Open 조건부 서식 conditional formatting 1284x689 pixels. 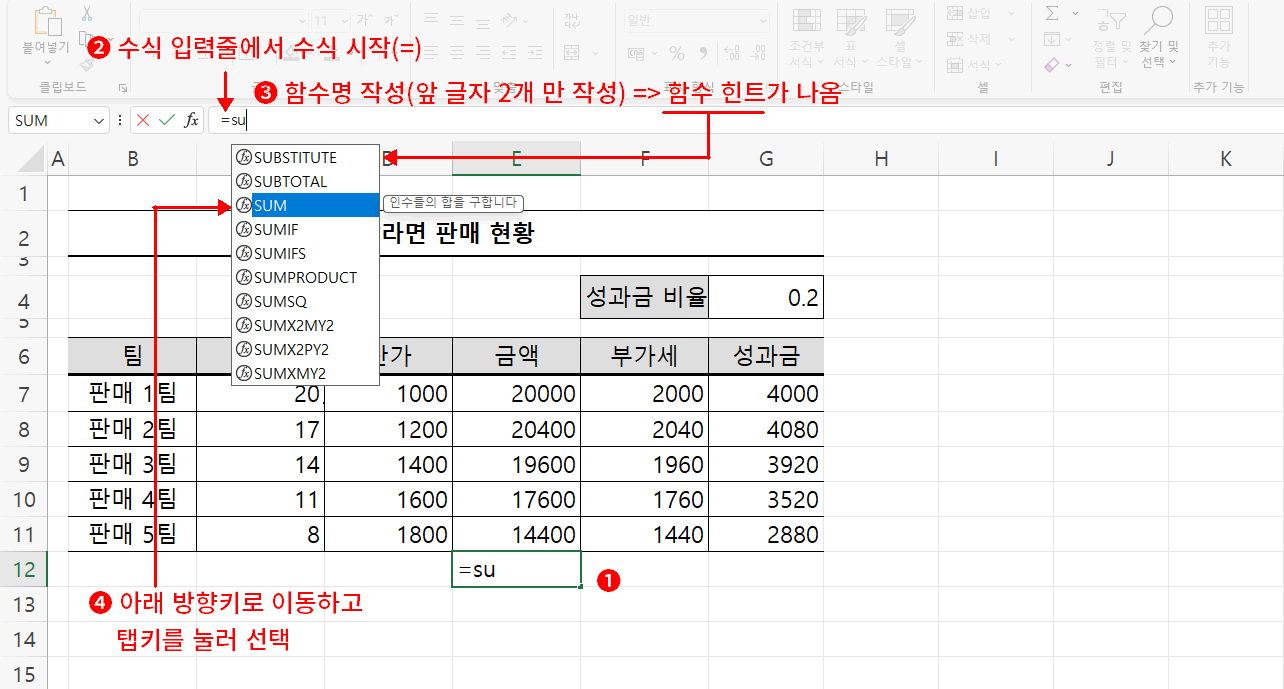(x=806, y=39)
